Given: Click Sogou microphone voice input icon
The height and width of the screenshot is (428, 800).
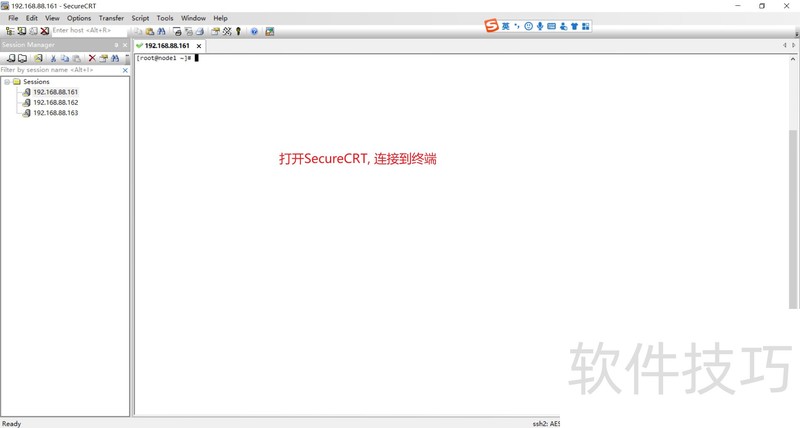Looking at the screenshot, I should tap(540, 26).
